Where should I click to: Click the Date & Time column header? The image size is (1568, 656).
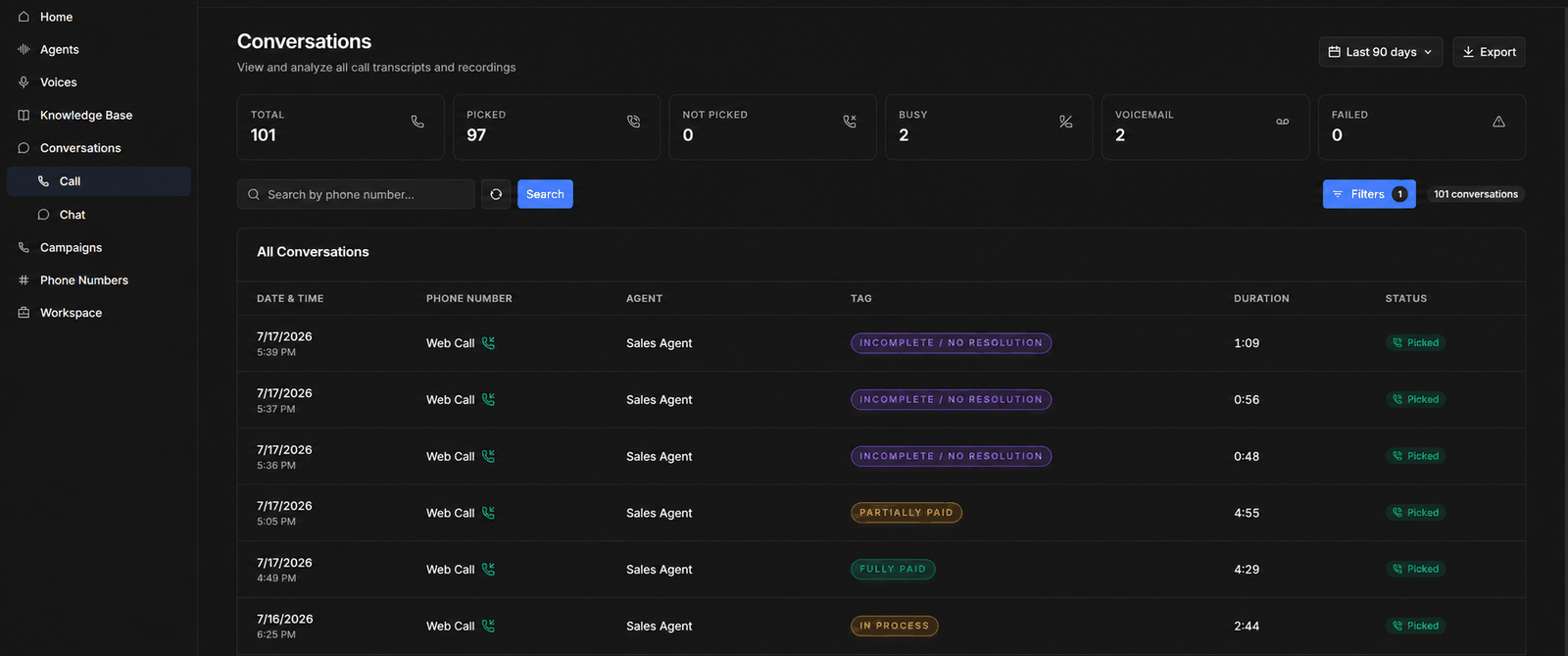pyautogui.click(x=290, y=298)
